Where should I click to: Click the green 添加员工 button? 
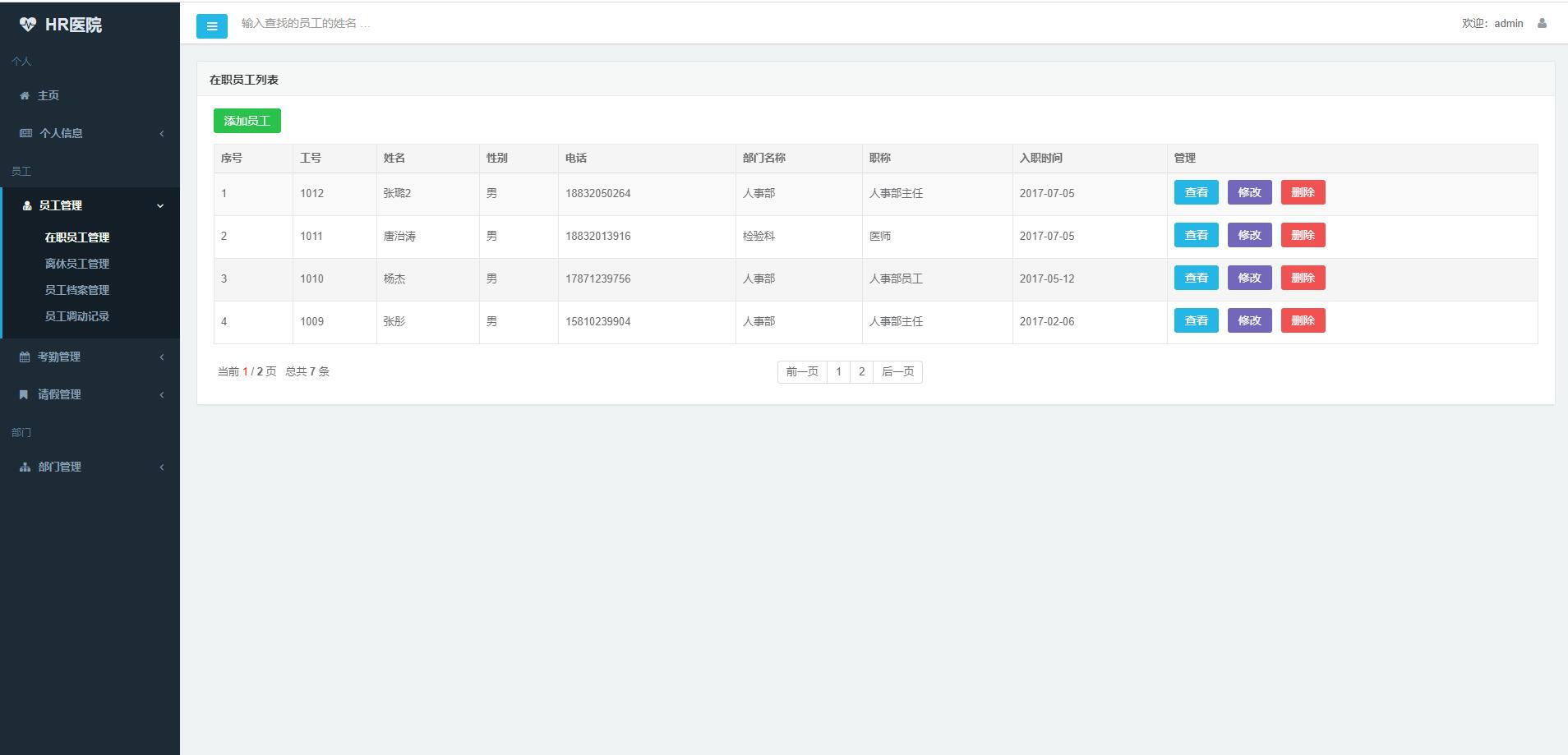[x=247, y=121]
